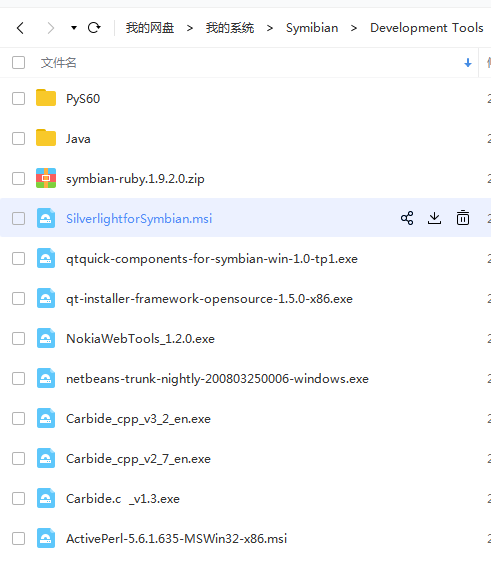Toggle the select-all checkbox beside 文件名
This screenshot has height=568, width=491.
pyautogui.click(x=18, y=62)
